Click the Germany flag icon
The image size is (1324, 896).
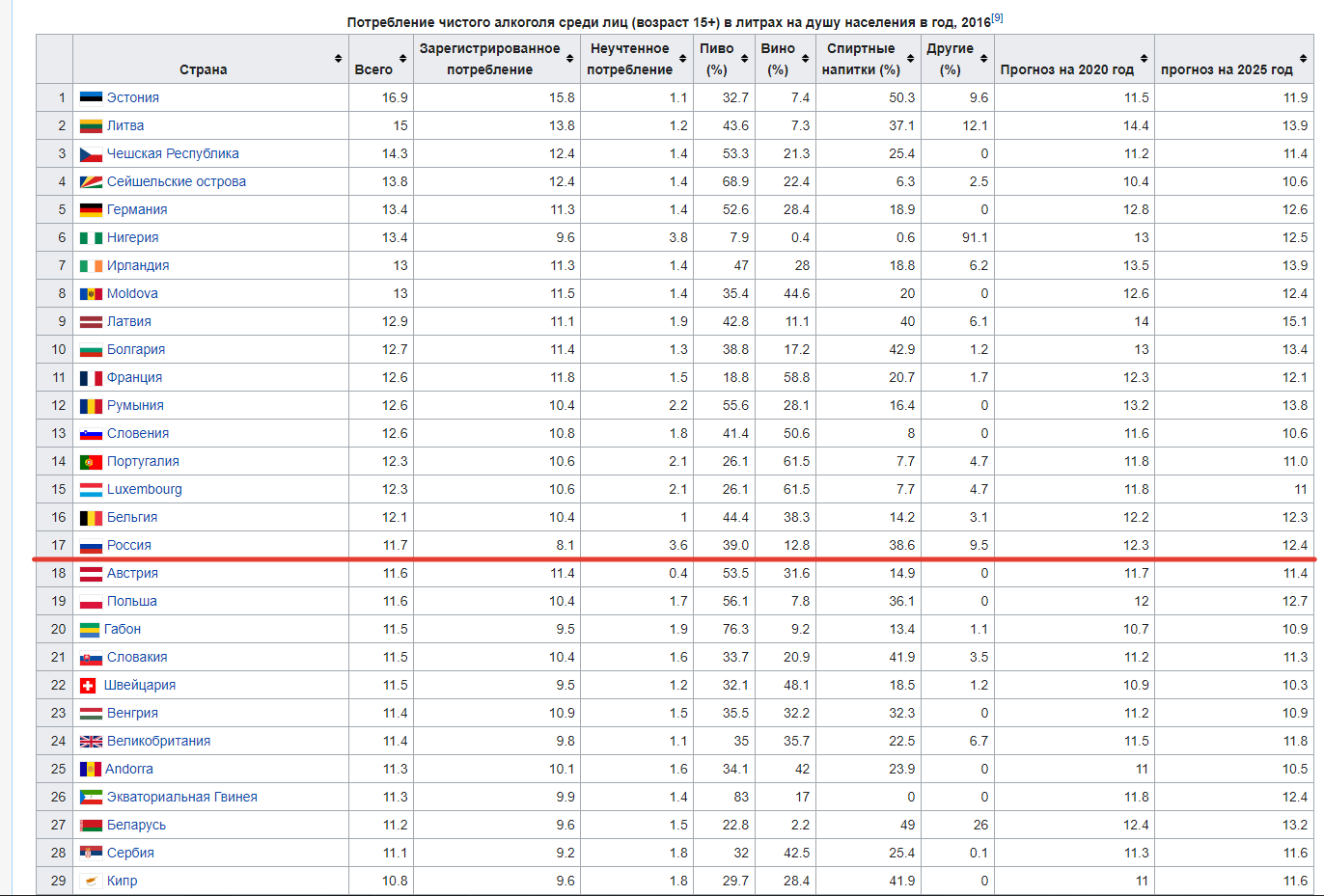91,209
